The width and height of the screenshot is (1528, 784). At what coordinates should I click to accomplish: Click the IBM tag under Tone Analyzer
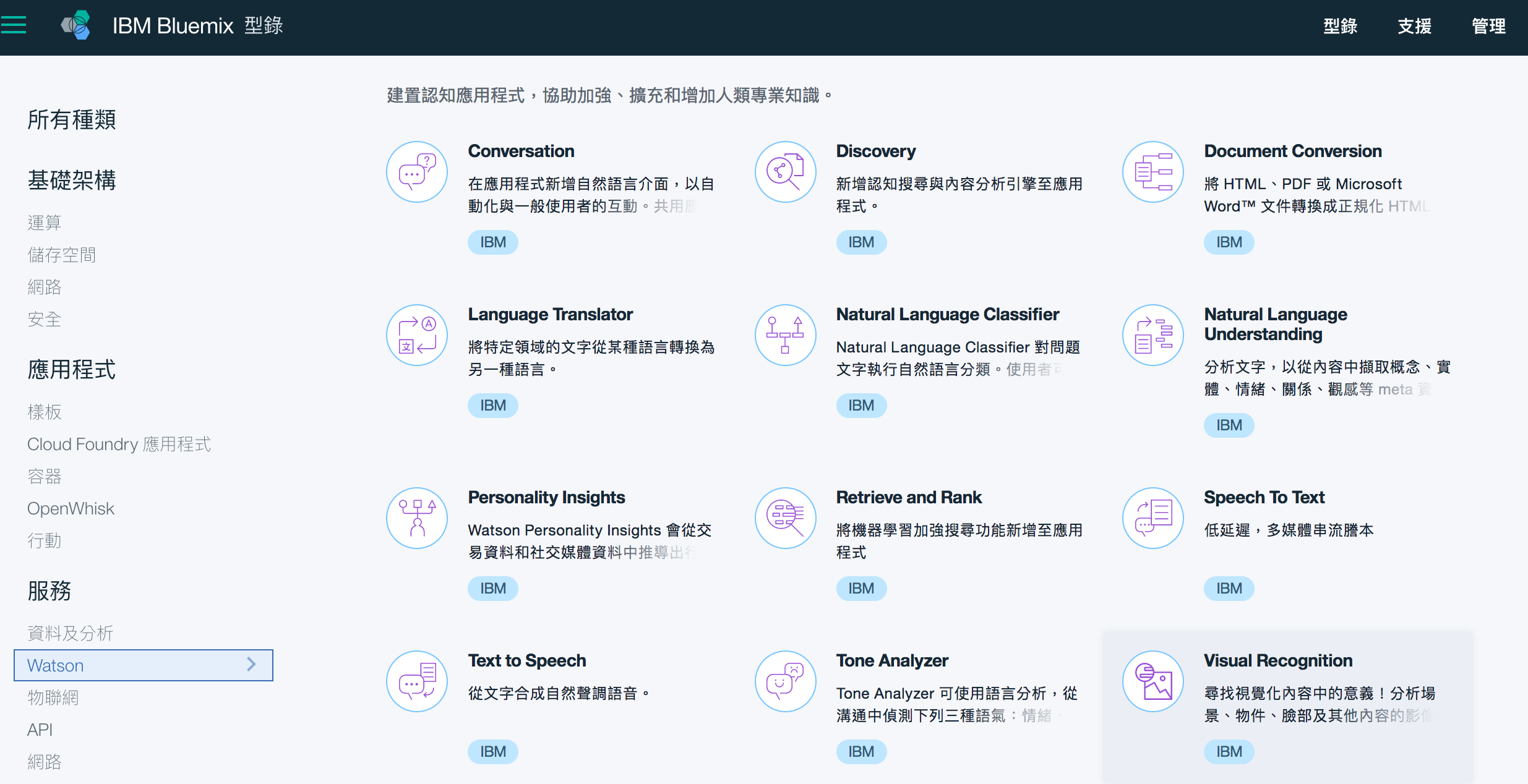[x=861, y=751]
